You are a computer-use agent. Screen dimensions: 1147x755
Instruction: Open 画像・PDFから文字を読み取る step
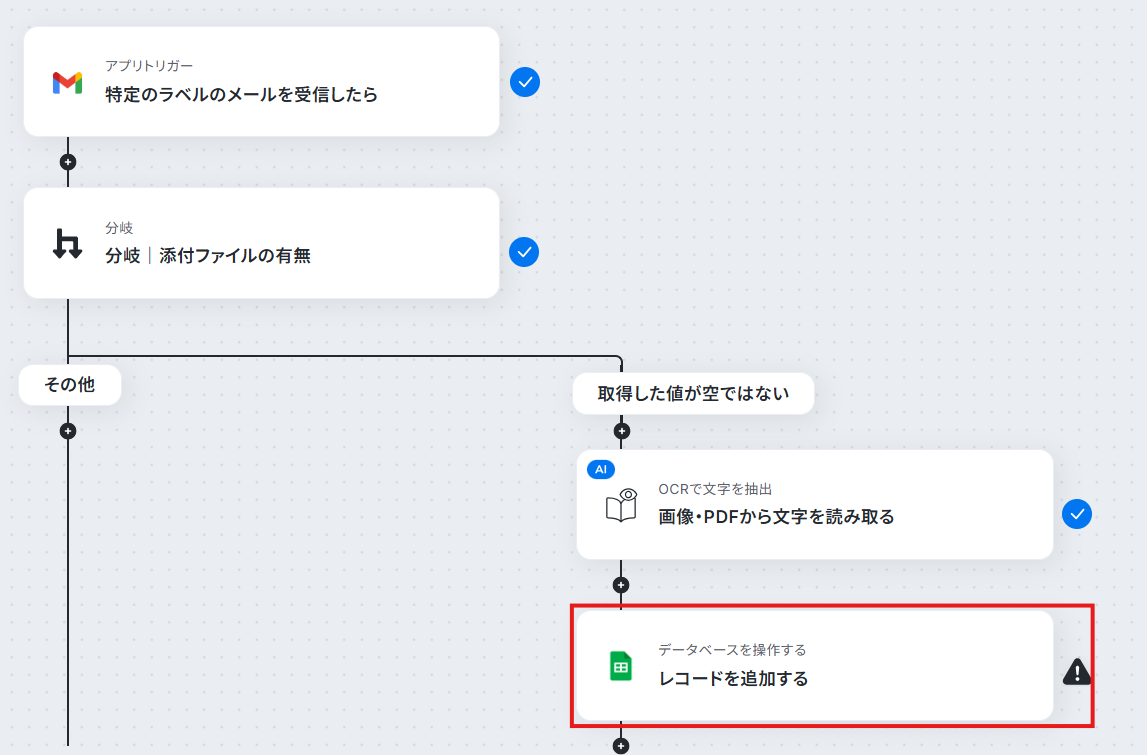point(815,505)
